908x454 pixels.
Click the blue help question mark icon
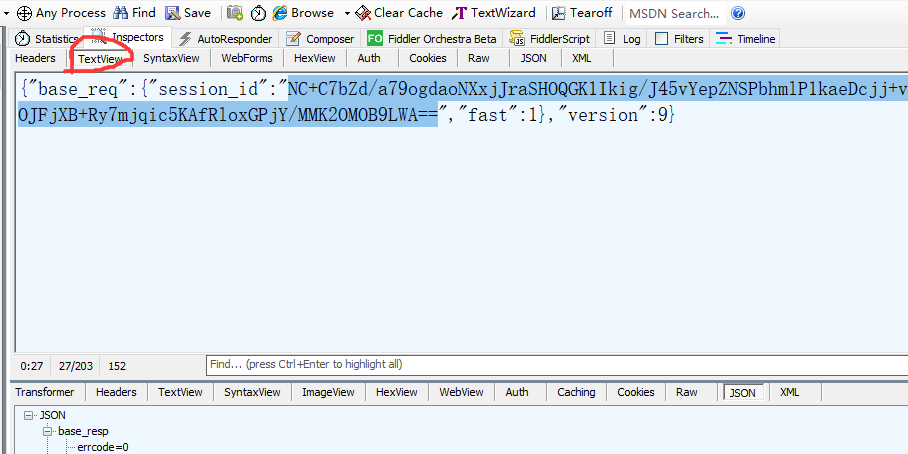pos(738,13)
